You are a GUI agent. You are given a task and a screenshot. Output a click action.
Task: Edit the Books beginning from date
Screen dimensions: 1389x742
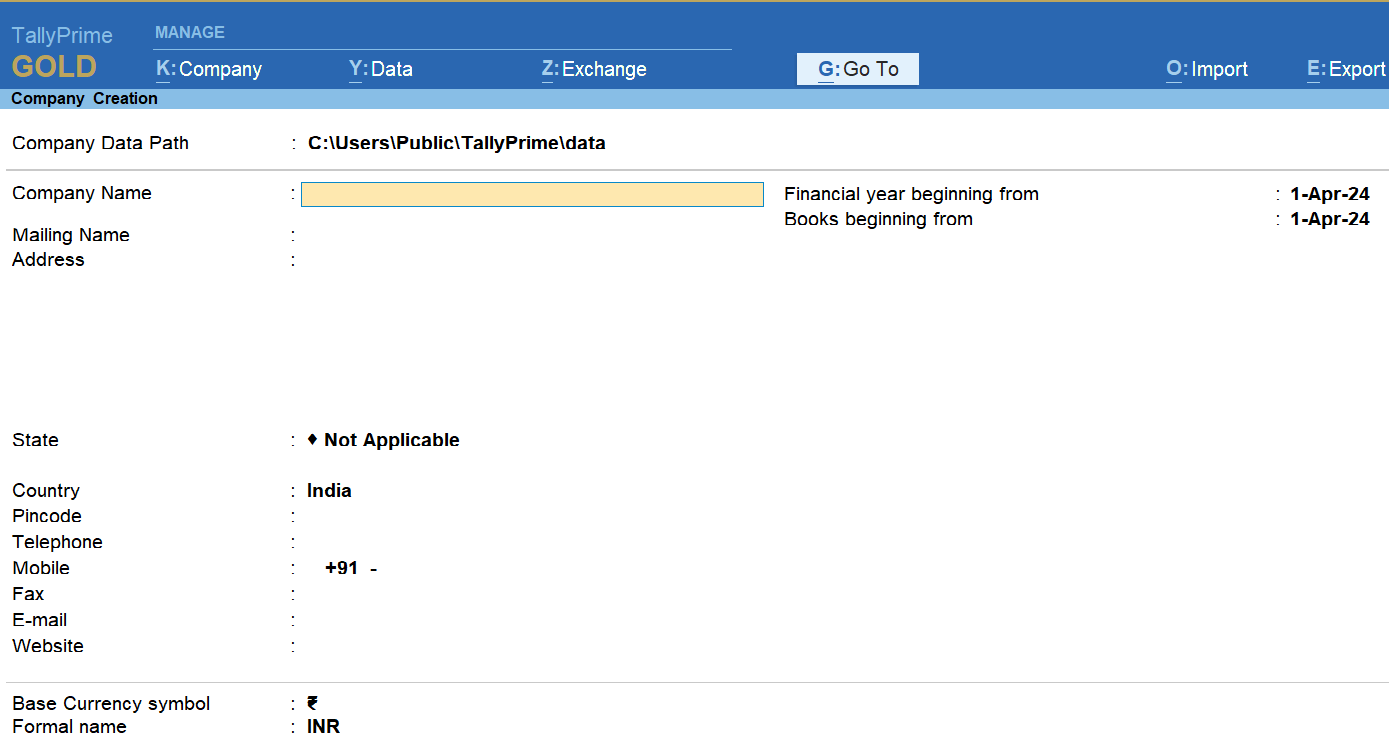pos(1329,219)
